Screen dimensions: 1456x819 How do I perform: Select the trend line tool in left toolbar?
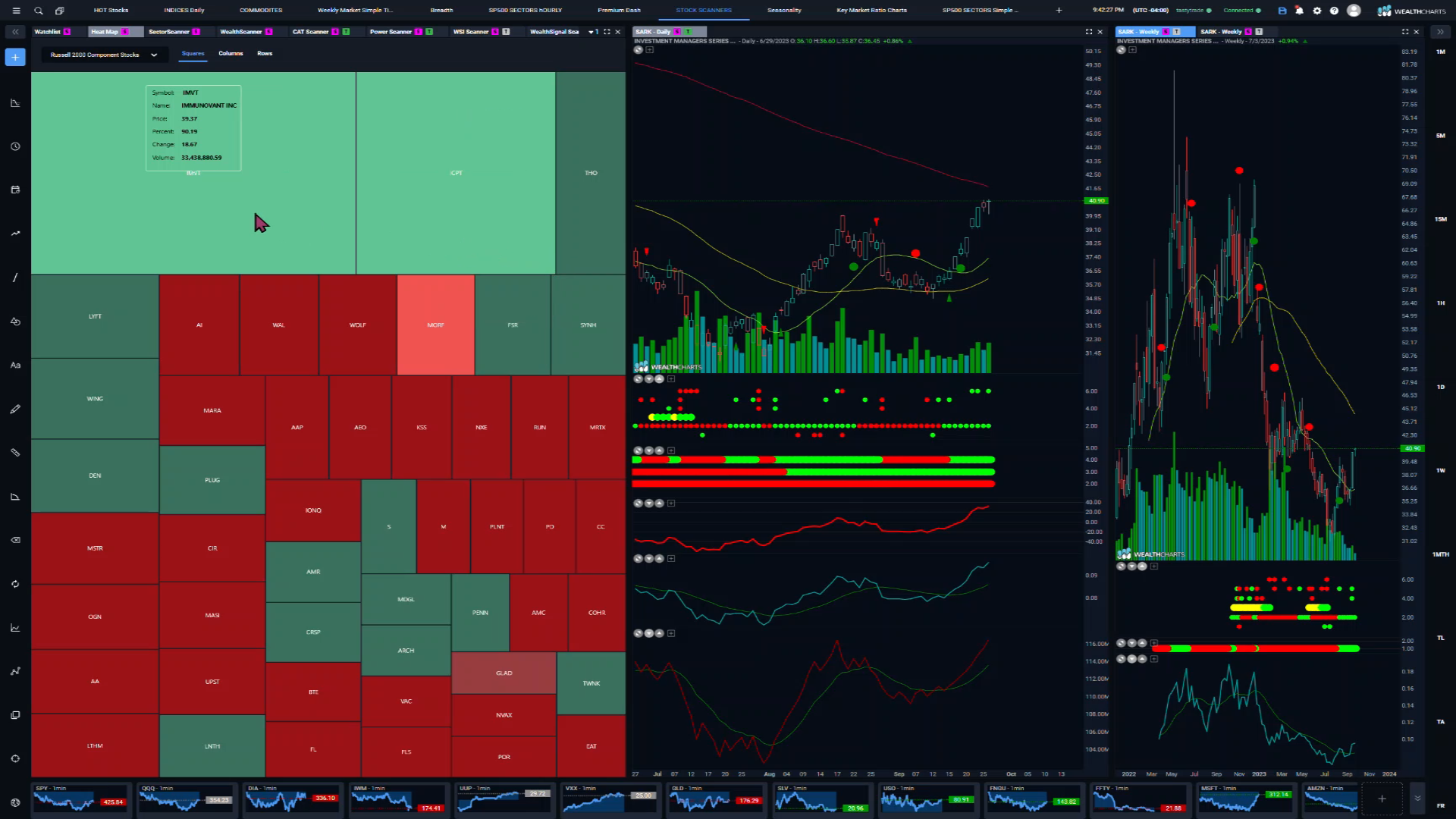click(x=15, y=278)
